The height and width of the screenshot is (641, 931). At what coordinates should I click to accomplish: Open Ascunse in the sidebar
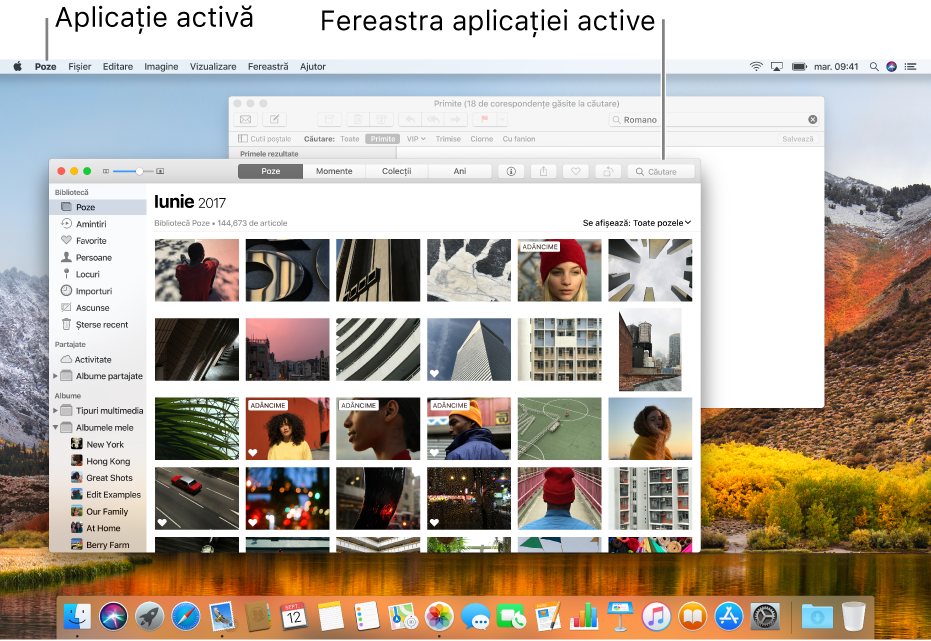pyautogui.click(x=92, y=308)
